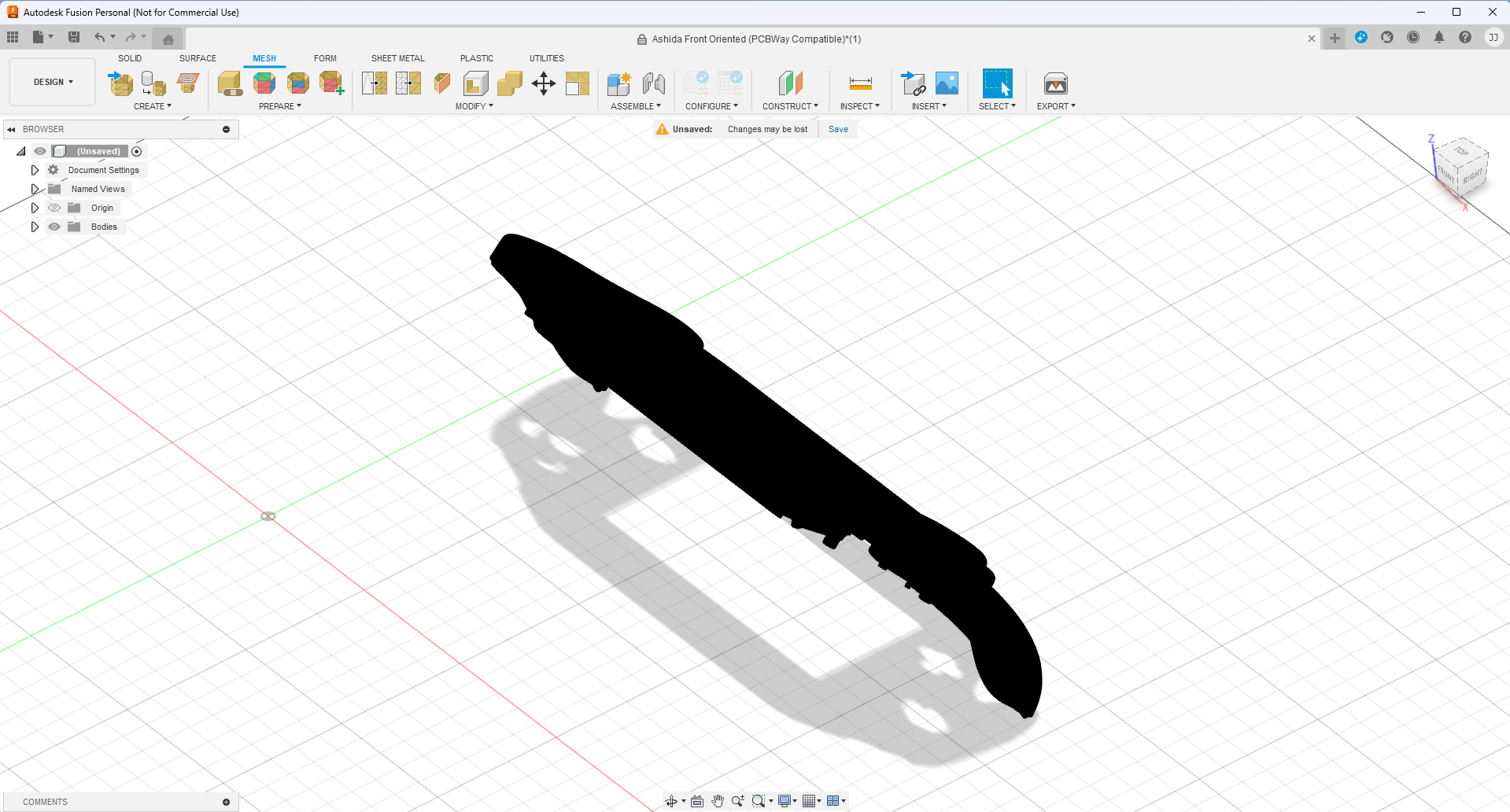Expand the Bodies folder
The width and height of the screenshot is (1510, 812).
[x=35, y=227]
